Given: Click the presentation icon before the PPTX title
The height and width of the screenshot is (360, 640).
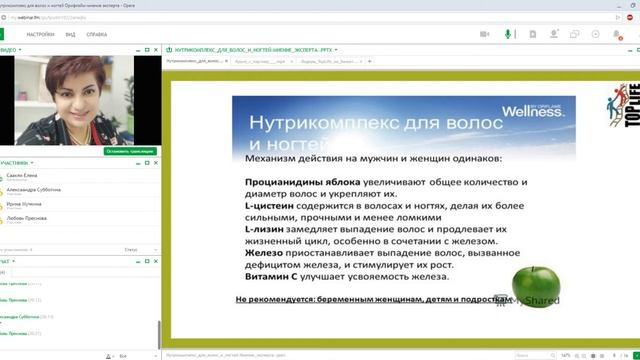Looking at the screenshot, I should point(169,50).
